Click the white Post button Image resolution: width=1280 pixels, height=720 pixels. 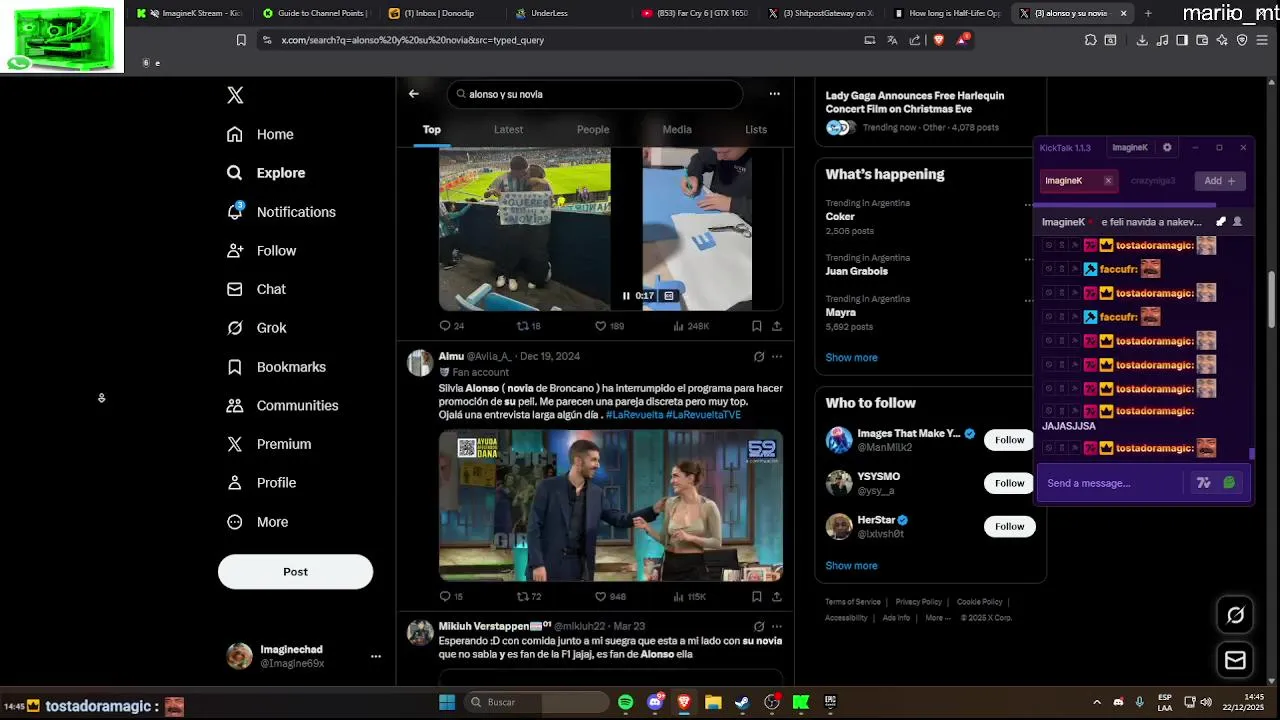(295, 572)
